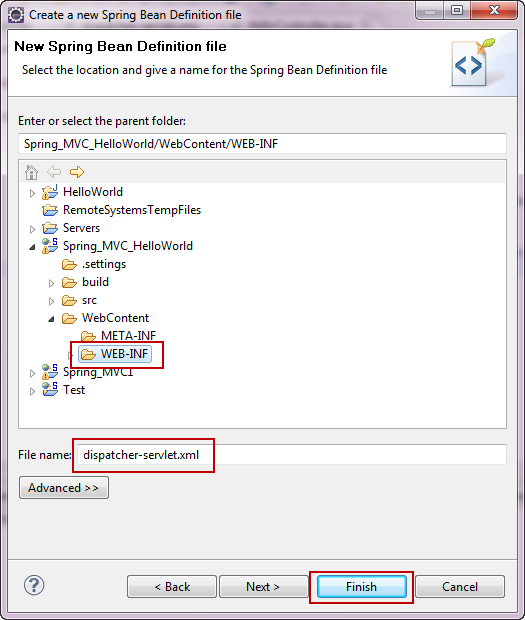Viewport: 525px width, 620px height.
Task: Select the Test project icon
Action: tap(50, 389)
